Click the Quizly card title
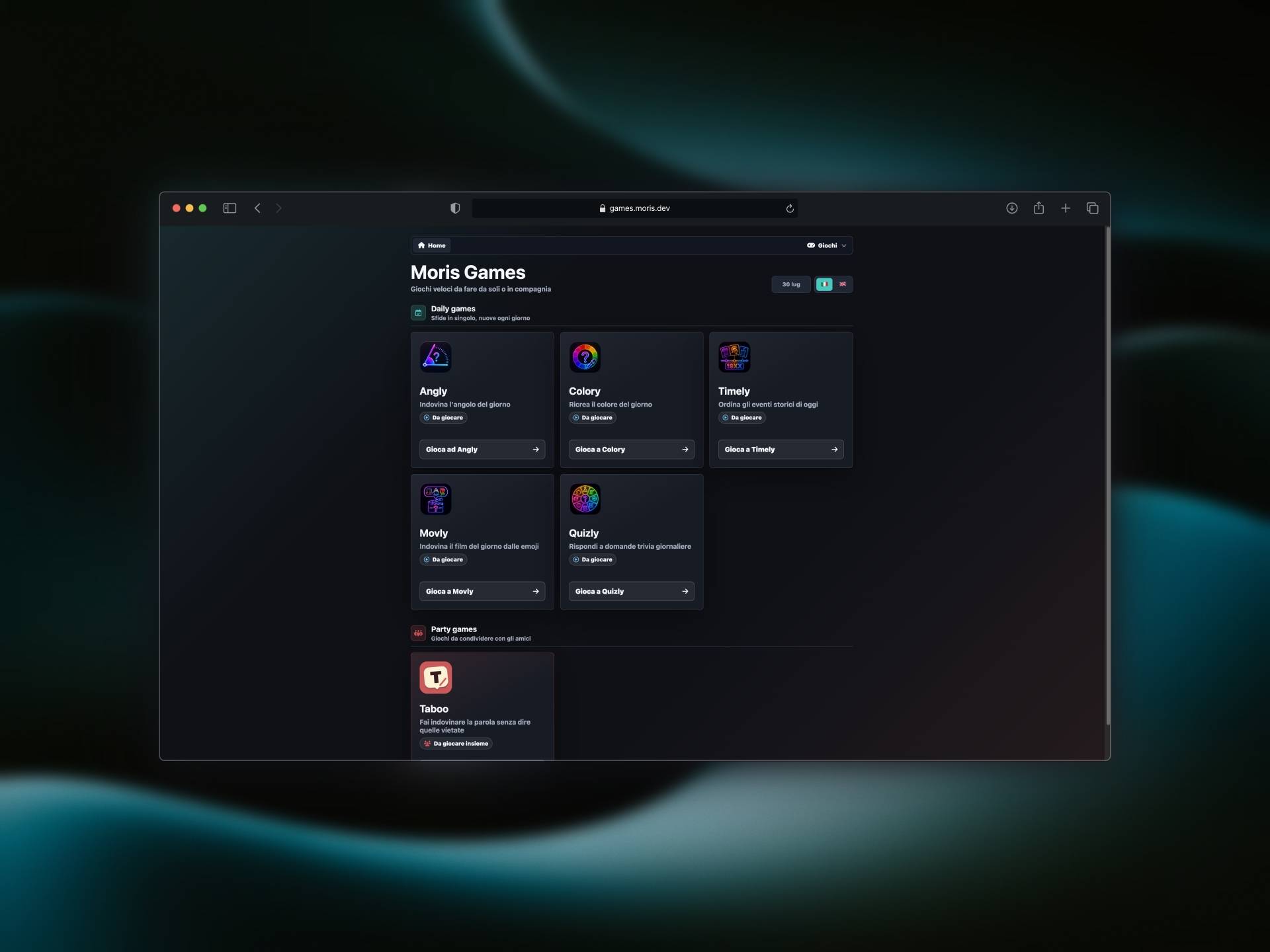Screen dimensions: 1270x952 (584, 534)
